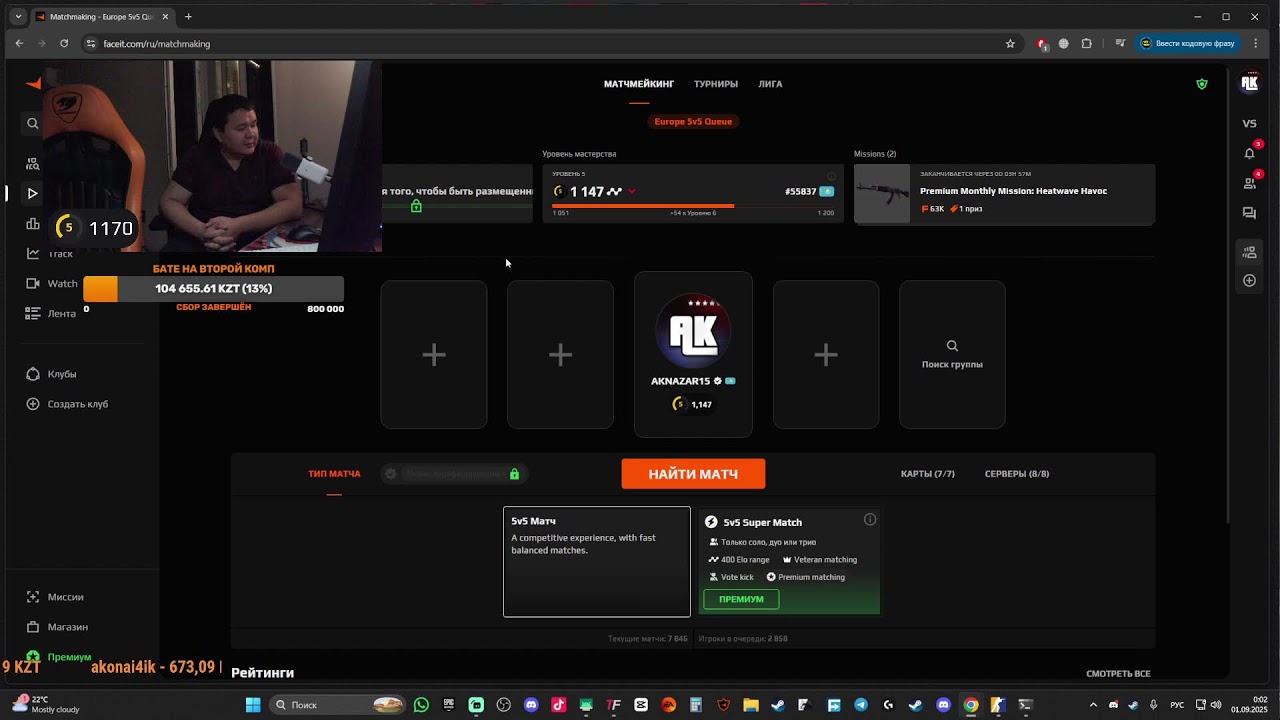Click Missions (2) heading
The height and width of the screenshot is (720, 1280).
click(x=875, y=154)
